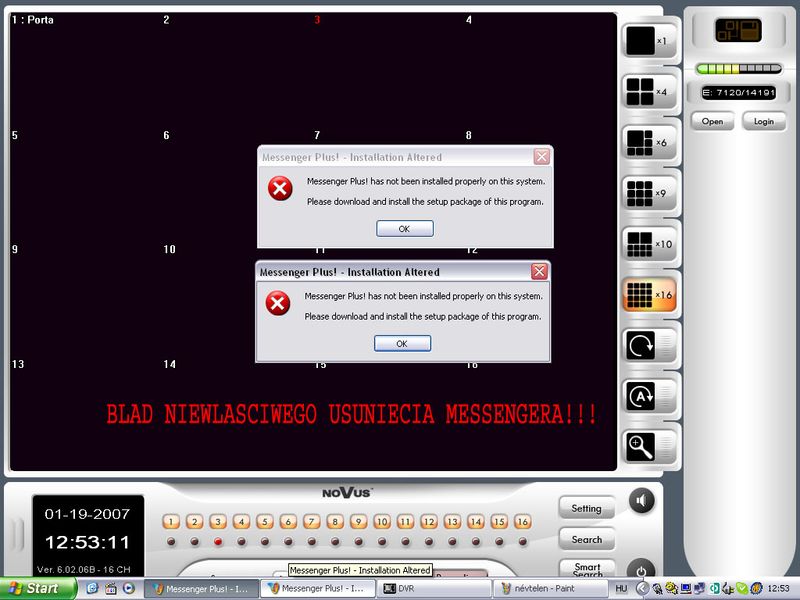Viewport: 800px width, 600px height.
Task: Select channel 15 button
Action: click(499, 521)
